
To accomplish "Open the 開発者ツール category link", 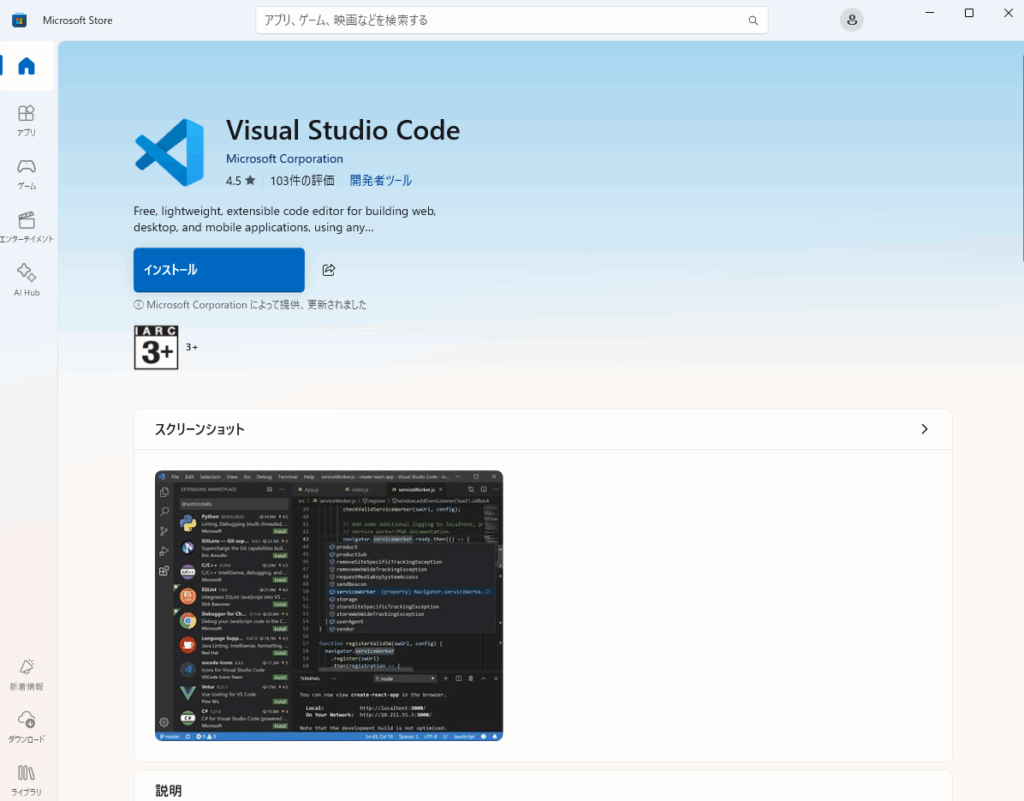I will 380,181.
